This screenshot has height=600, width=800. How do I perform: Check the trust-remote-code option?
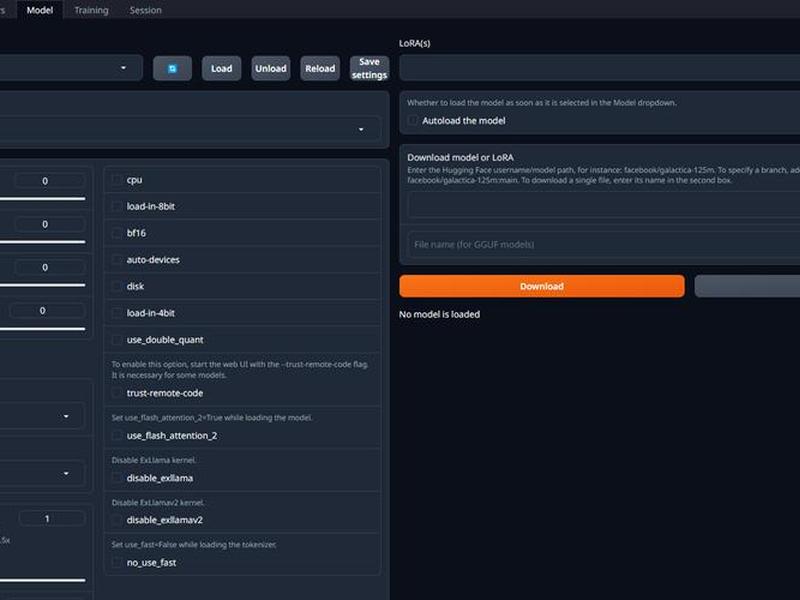pos(117,393)
